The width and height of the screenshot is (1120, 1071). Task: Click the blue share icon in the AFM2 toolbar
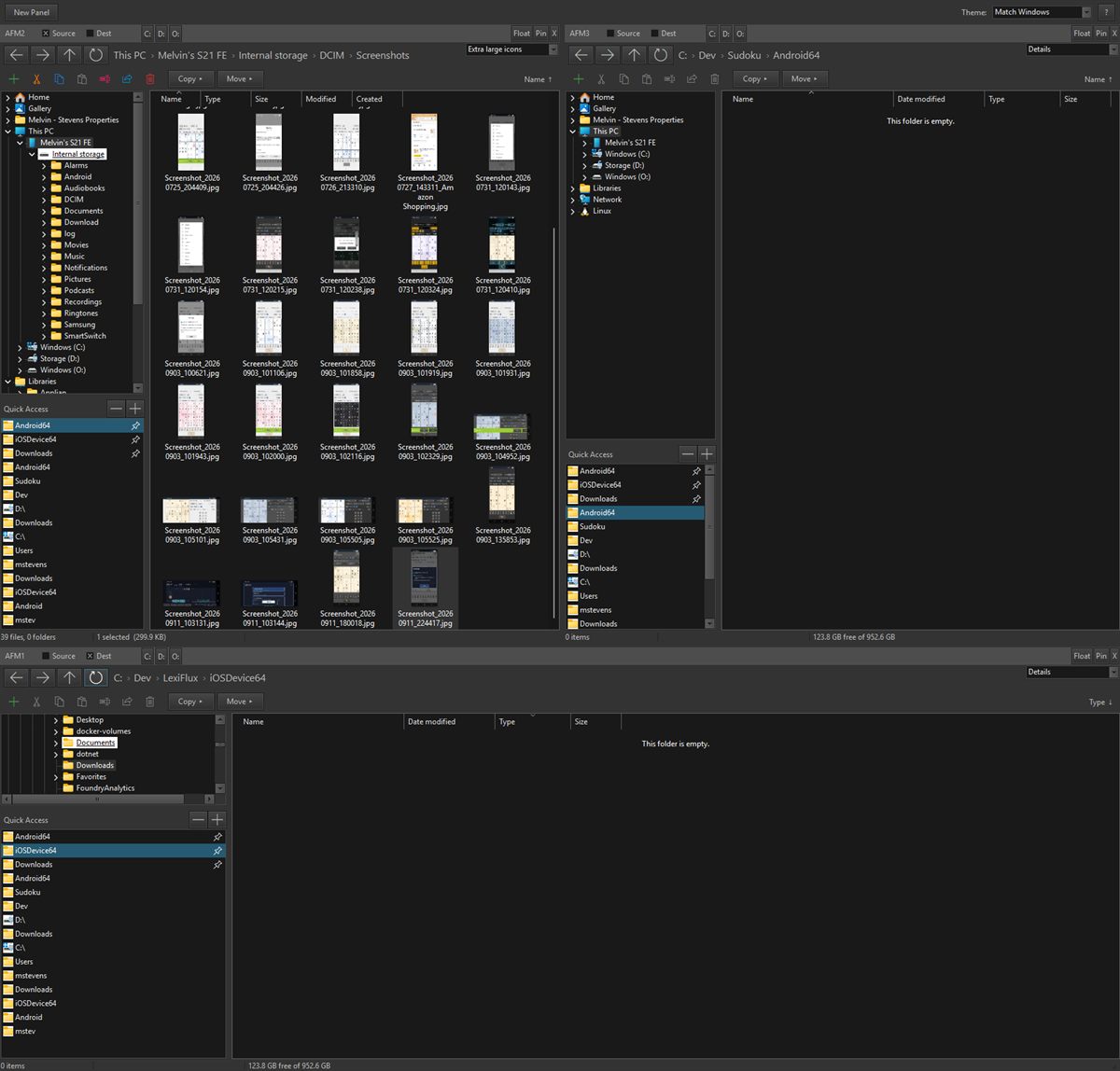click(x=127, y=79)
